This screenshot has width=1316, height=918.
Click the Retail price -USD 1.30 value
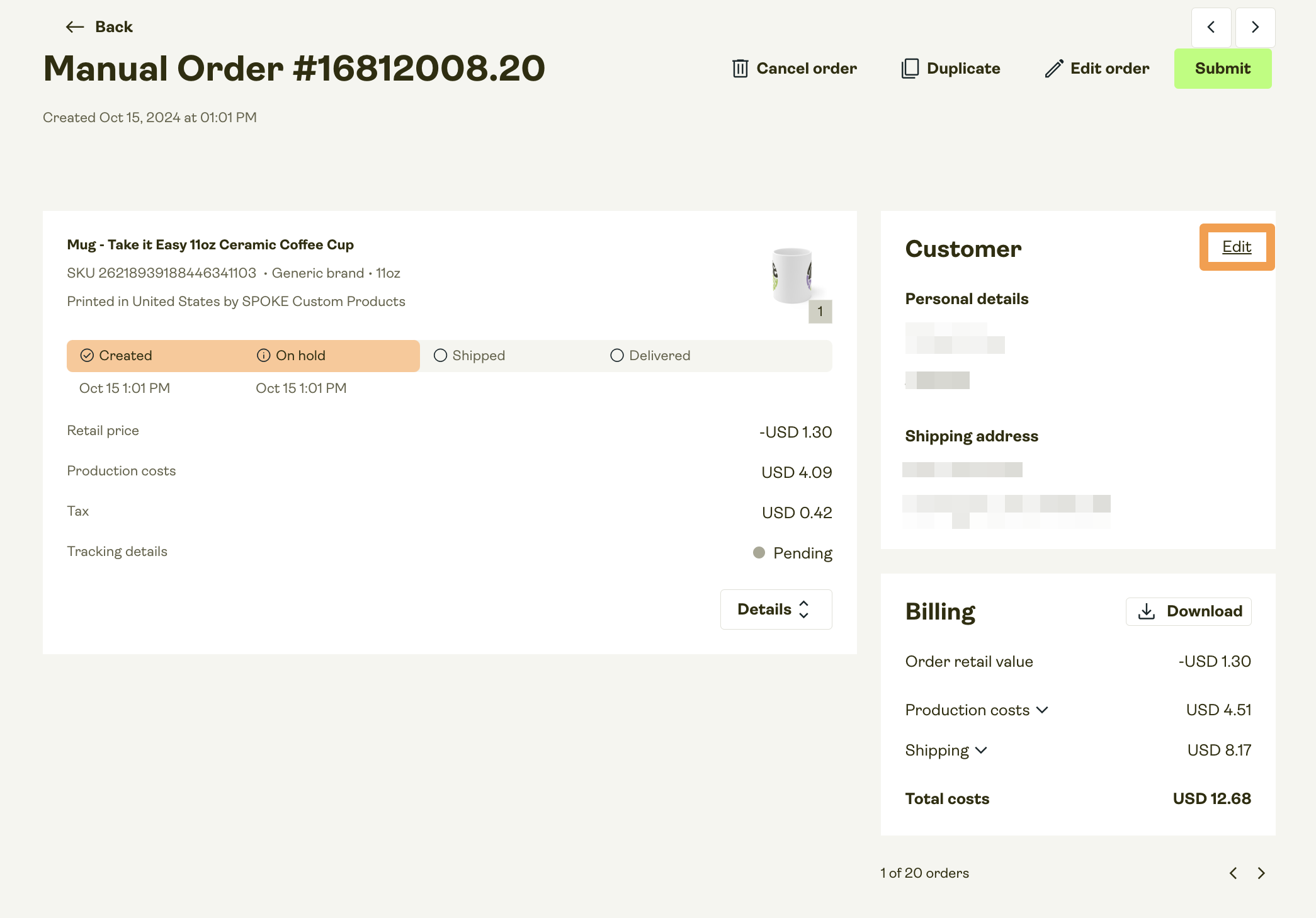[x=795, y=433]
